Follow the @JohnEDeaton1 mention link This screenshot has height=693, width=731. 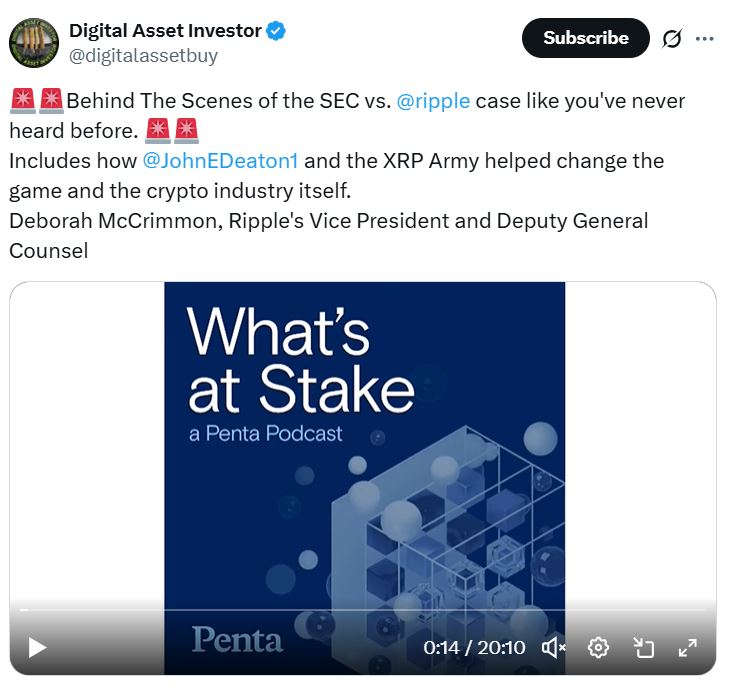[x=221, y=161]
